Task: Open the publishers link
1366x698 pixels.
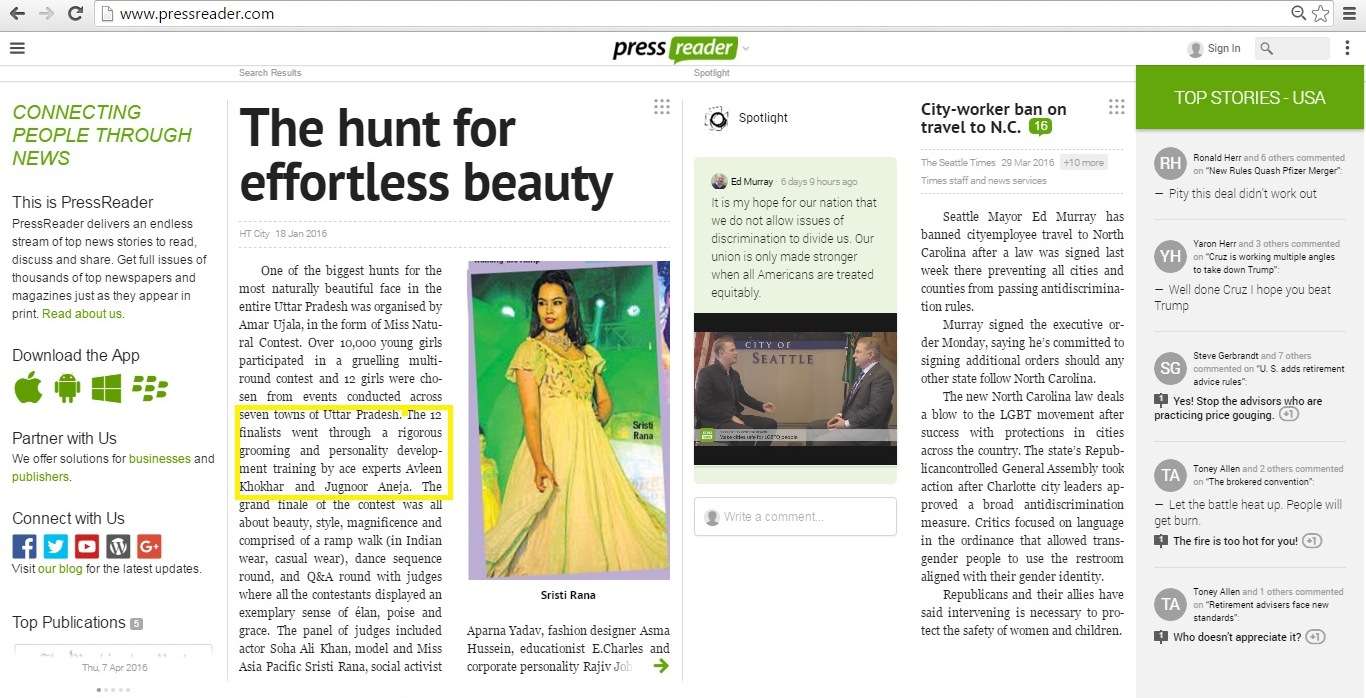Action: click(40, 477)
